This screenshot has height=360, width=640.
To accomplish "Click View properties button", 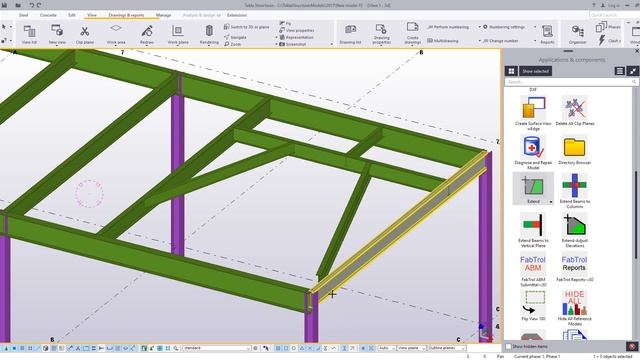I will click(x=297, y=30).
